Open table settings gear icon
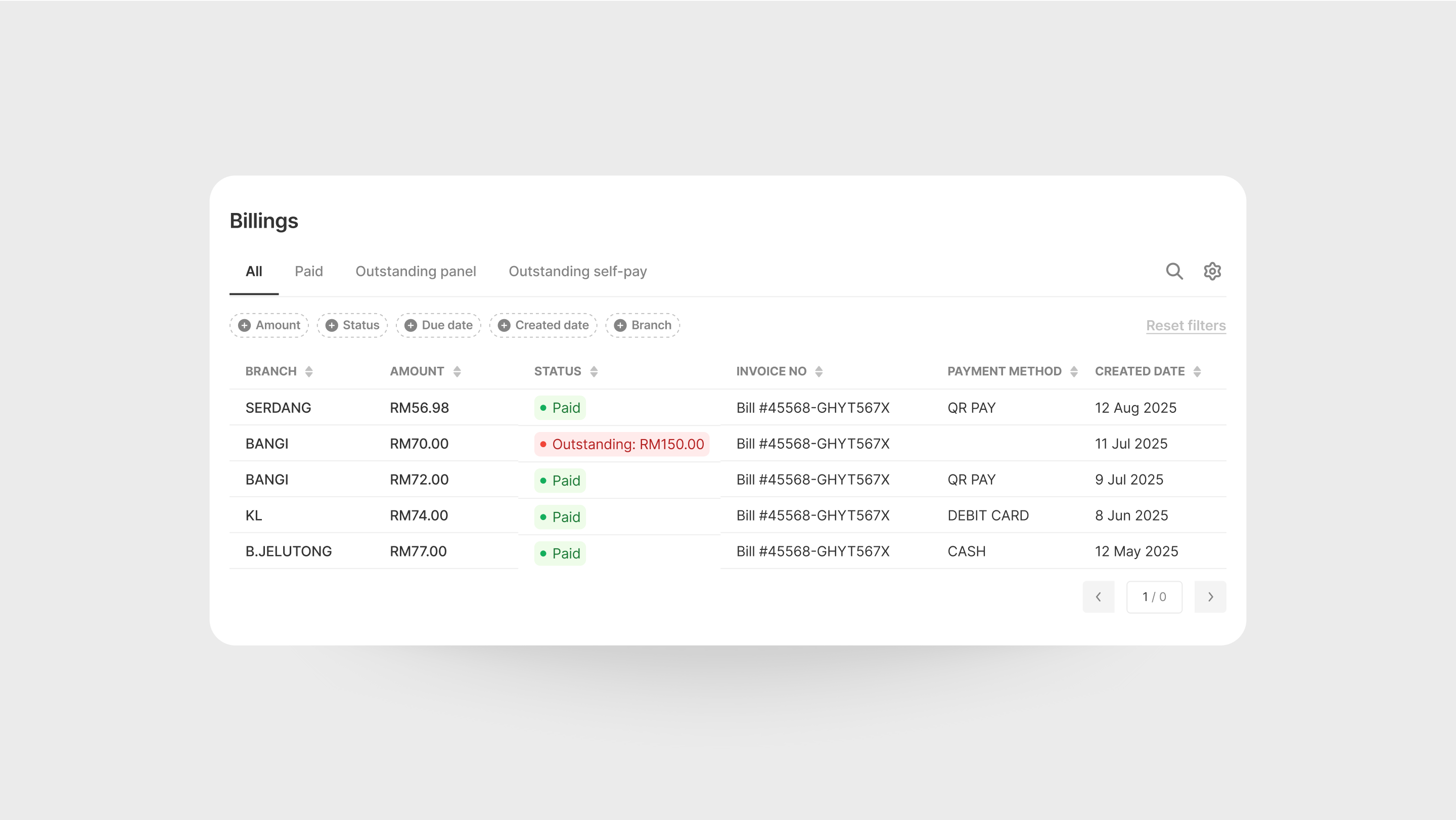Screen dimensions: 1456x820 pos(1212,272)
